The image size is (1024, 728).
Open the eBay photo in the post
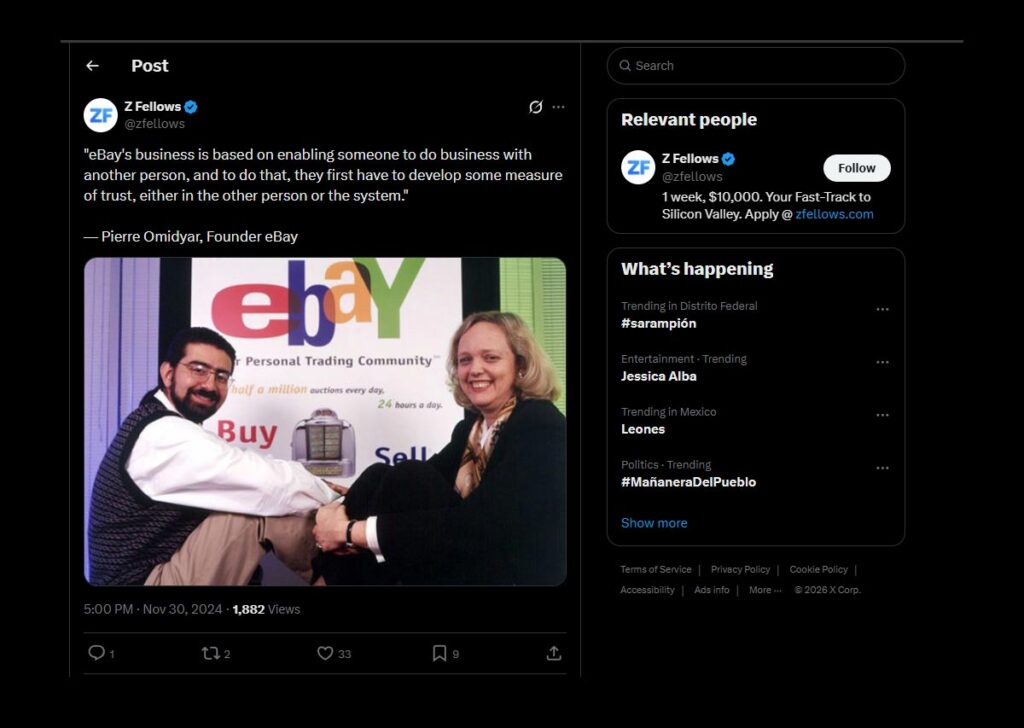click(325, 421)
